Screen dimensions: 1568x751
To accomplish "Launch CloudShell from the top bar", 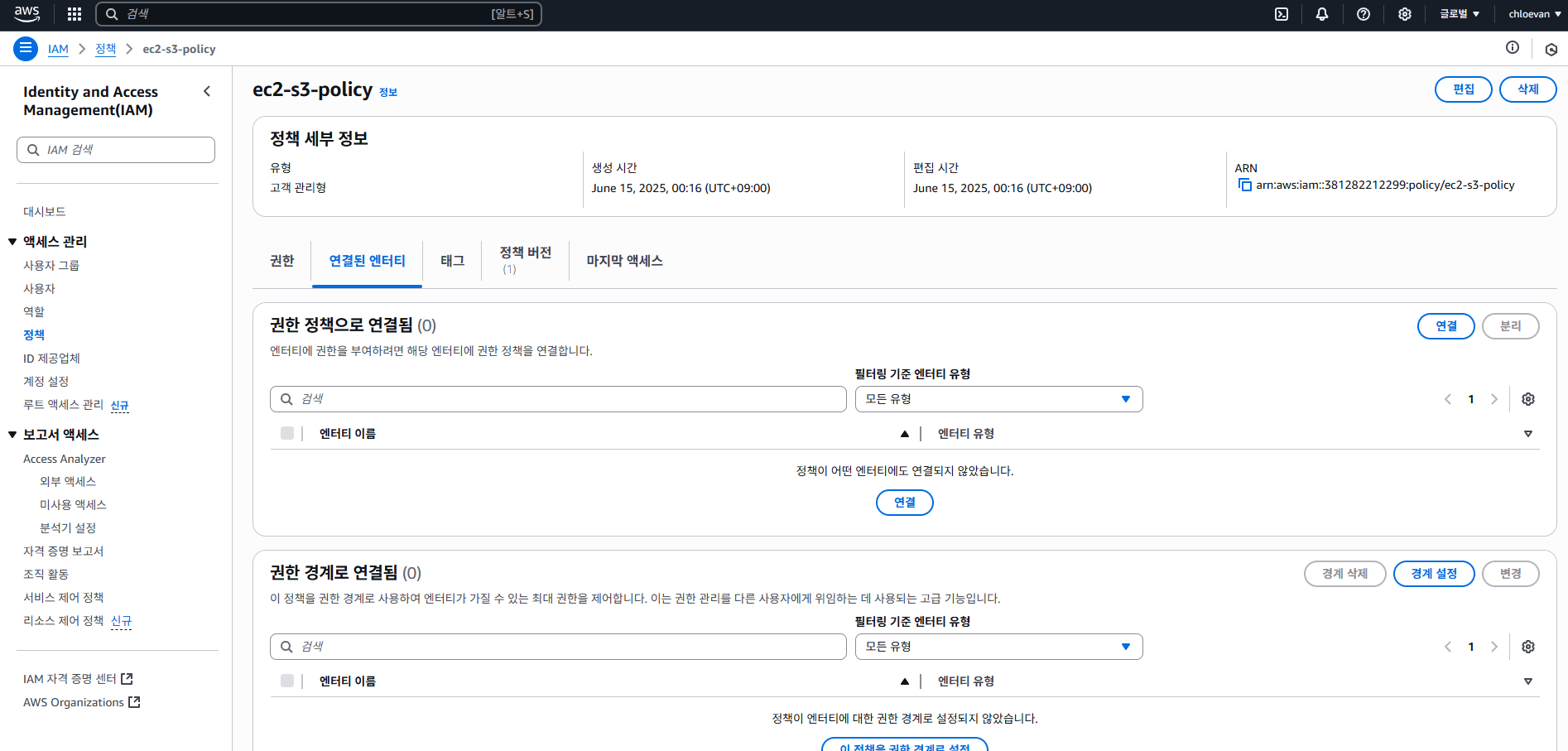I will (x=1282, y=14).
